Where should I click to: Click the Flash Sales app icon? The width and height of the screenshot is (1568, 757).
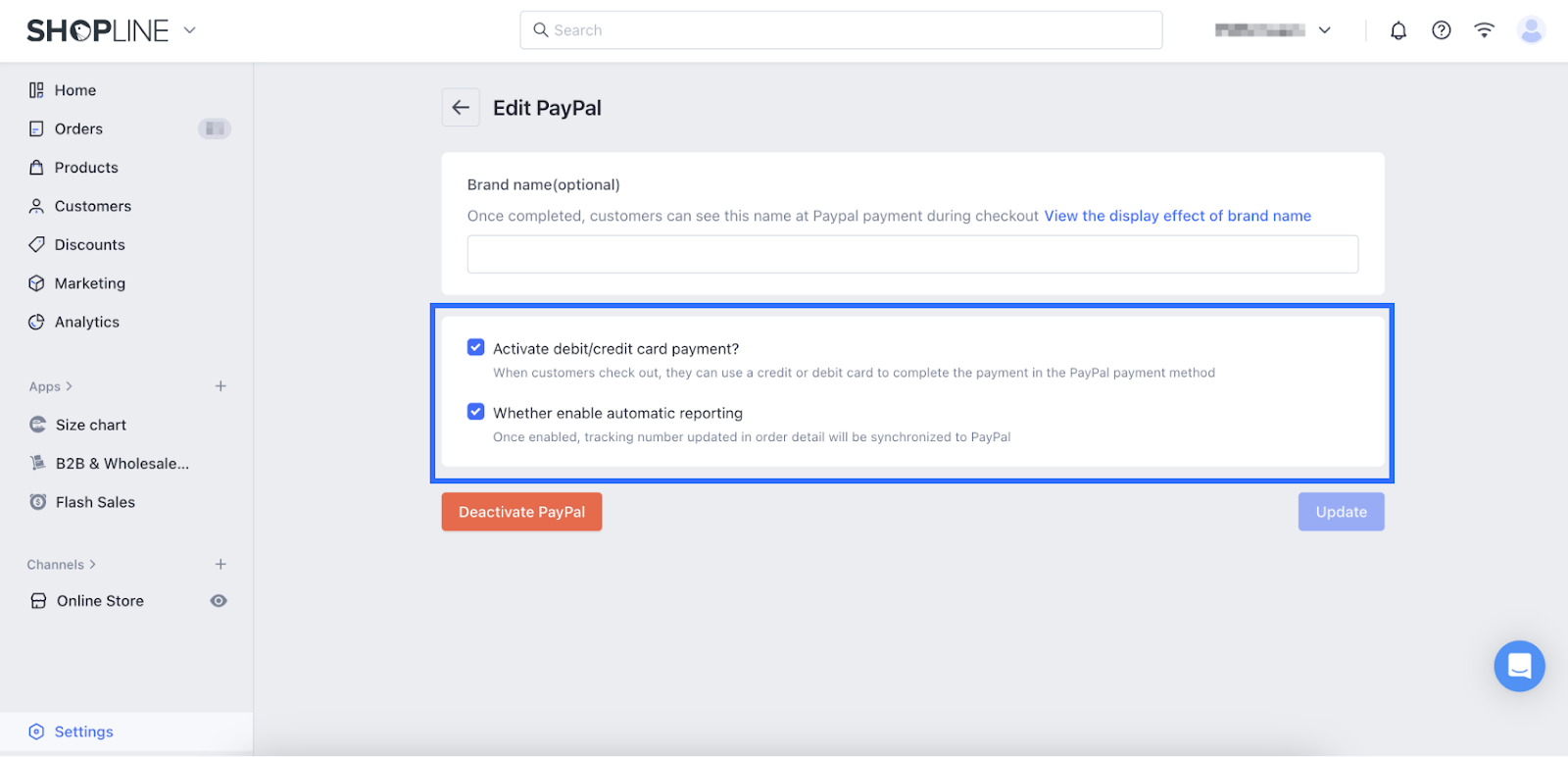click(x=37, y=502)
